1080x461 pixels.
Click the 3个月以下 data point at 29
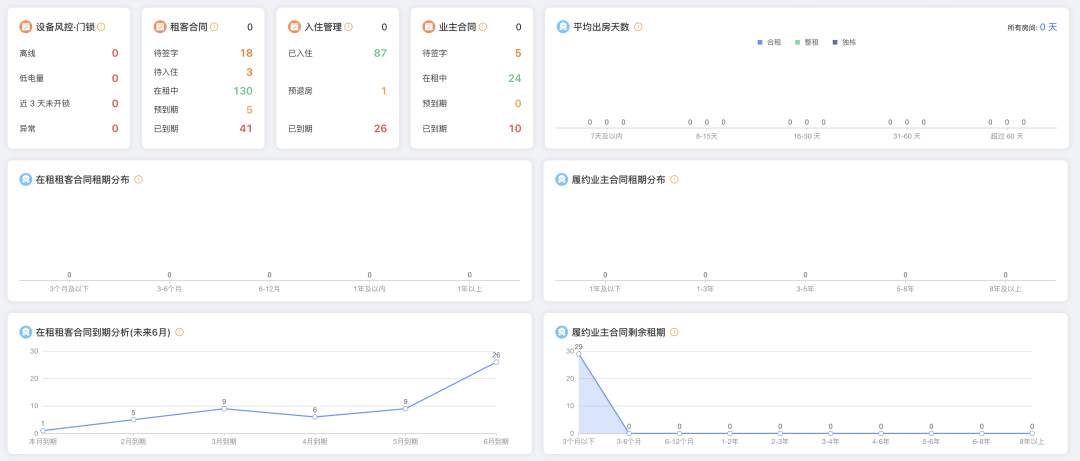point(579,354)
